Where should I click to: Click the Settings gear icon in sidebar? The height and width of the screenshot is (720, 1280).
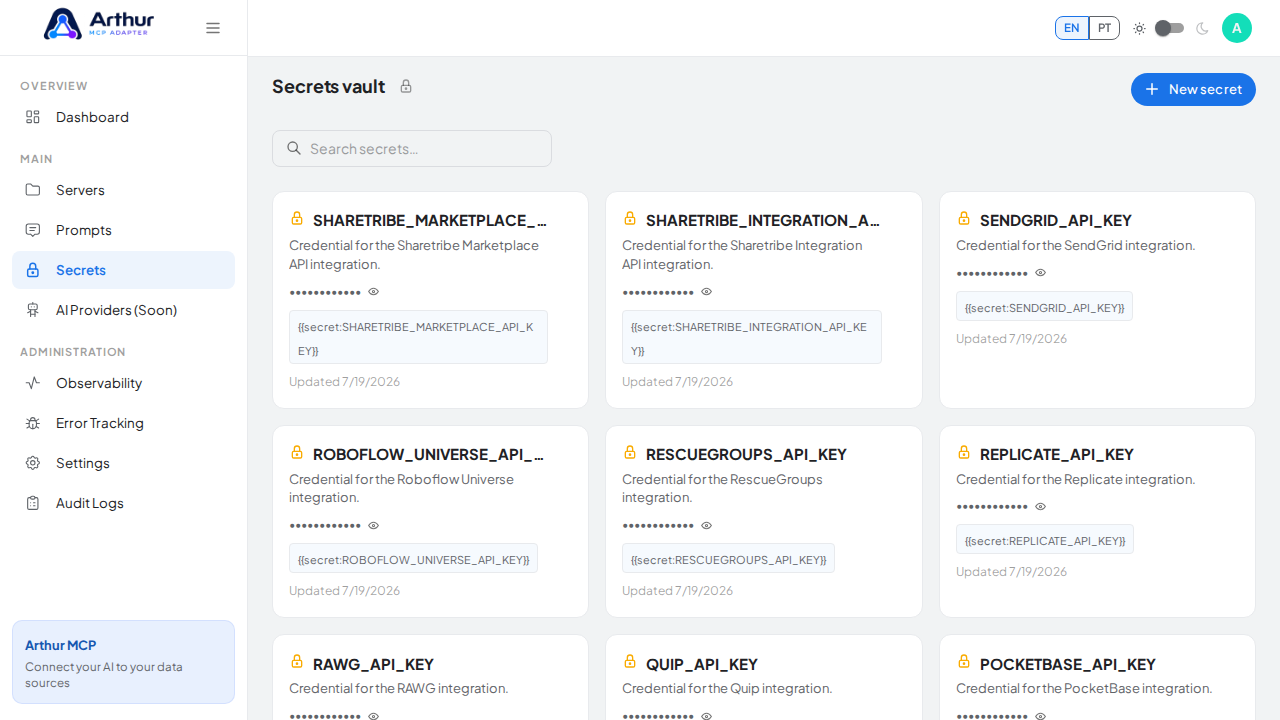tap(33, 463)
